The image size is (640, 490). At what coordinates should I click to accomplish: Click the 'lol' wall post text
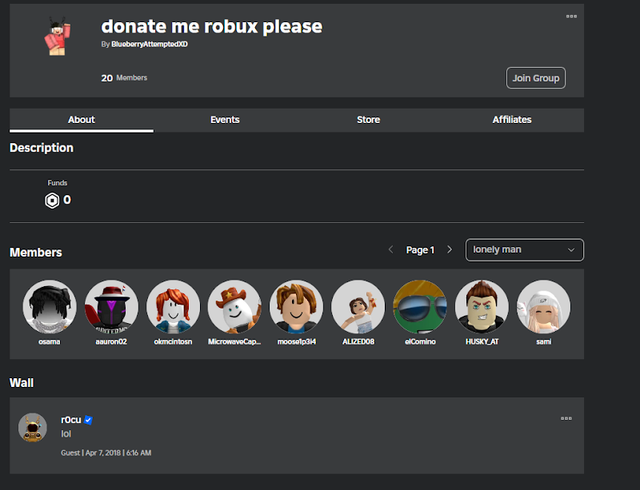tap(66, 434)
